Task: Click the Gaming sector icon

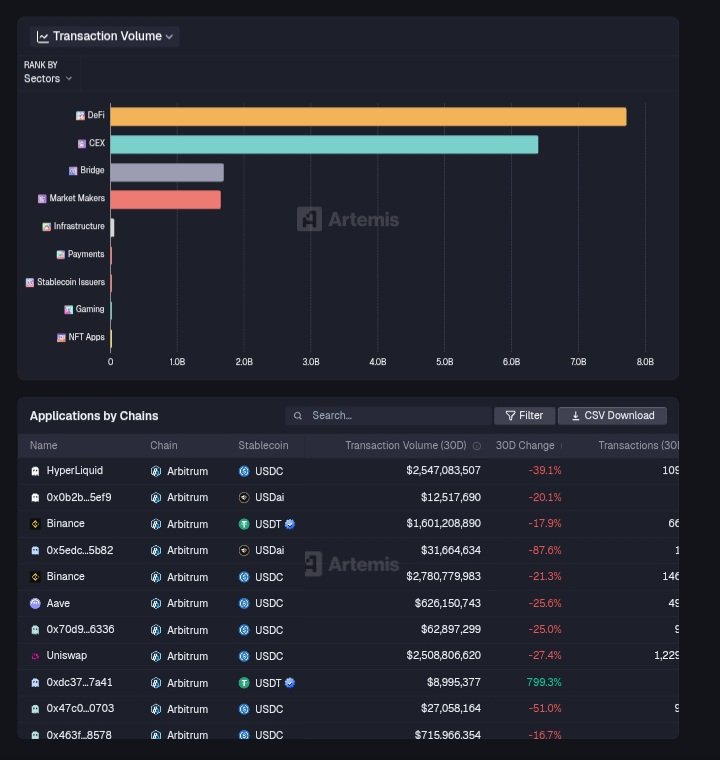Action: click(68, 310)
